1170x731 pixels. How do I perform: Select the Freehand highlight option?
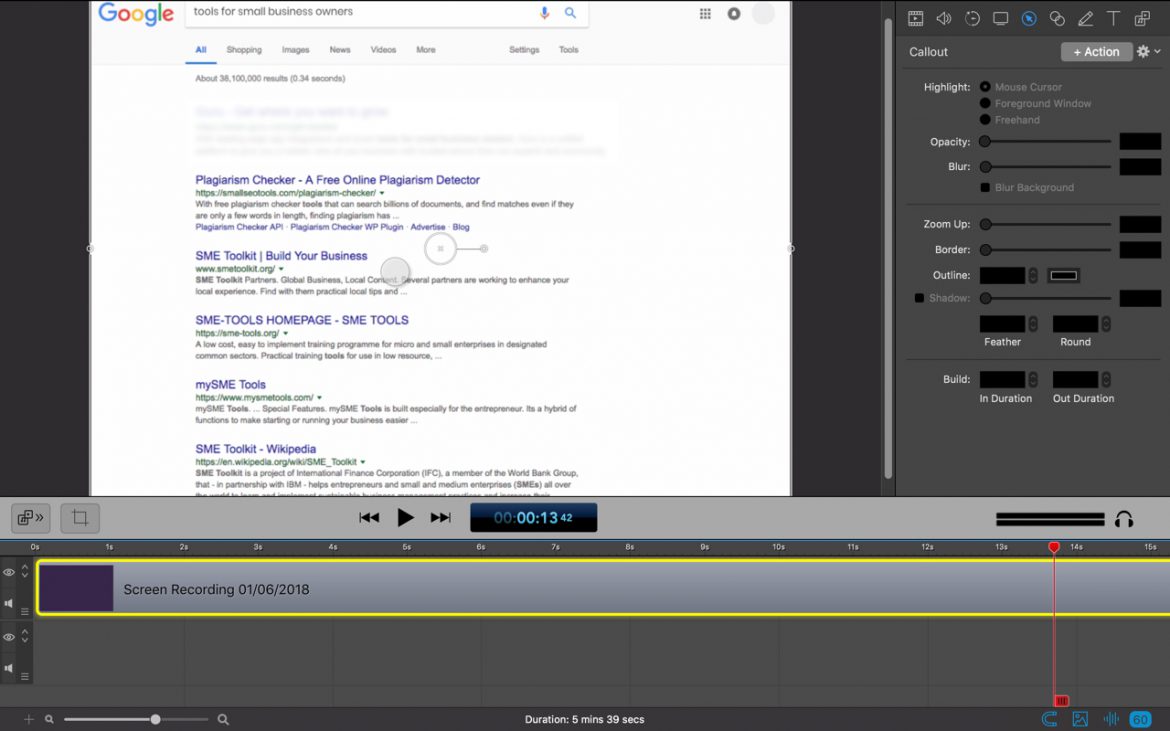985,119
